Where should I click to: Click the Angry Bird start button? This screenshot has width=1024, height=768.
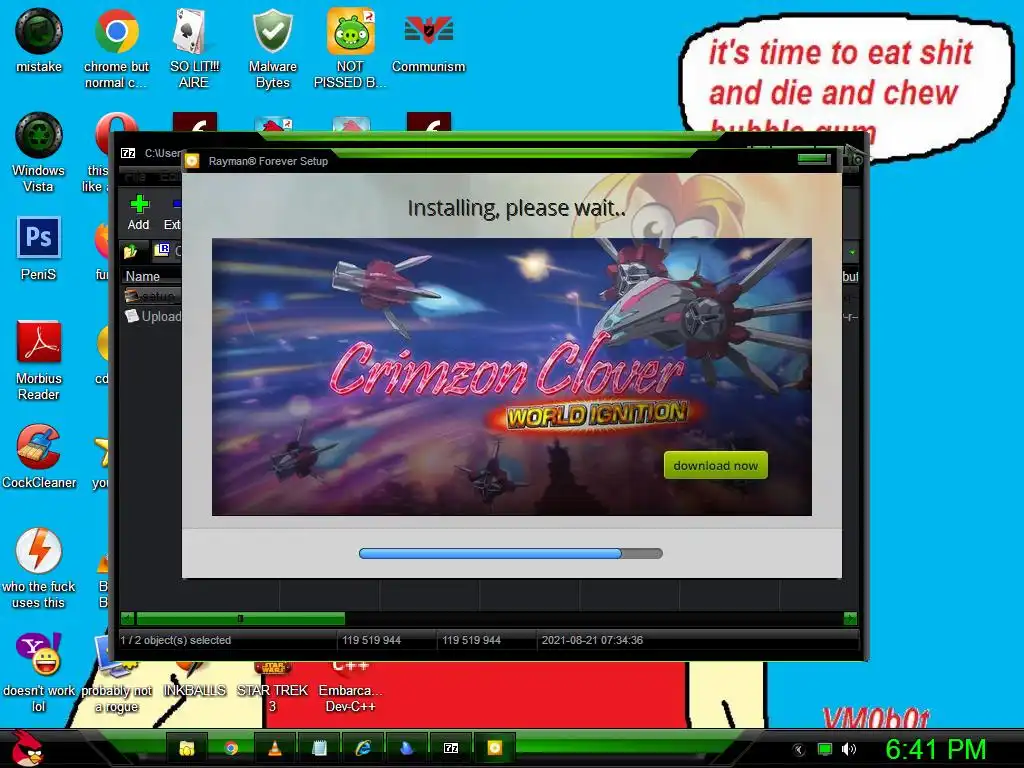click(27, 748)
